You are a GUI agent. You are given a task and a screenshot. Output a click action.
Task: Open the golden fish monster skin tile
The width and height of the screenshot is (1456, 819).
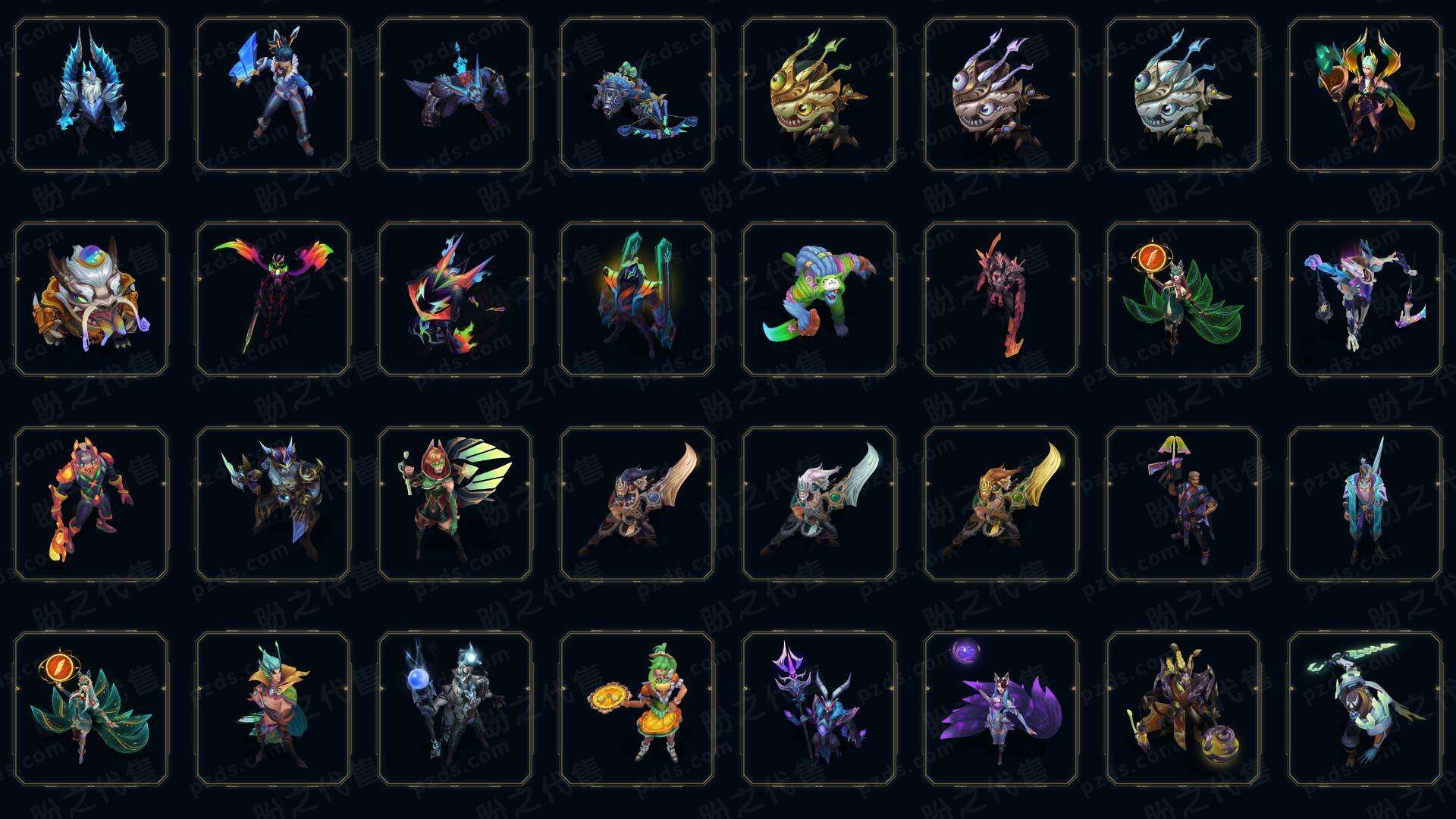tap(819, 95)
